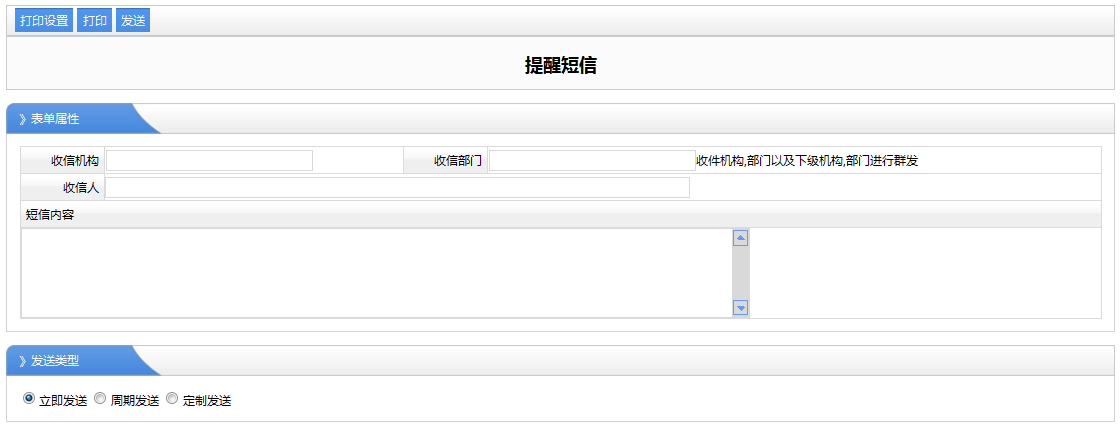Viewport: 1120px width, 429px height.
Task: Click the 短信内容 scrollbar track
Action: (741, 273)
